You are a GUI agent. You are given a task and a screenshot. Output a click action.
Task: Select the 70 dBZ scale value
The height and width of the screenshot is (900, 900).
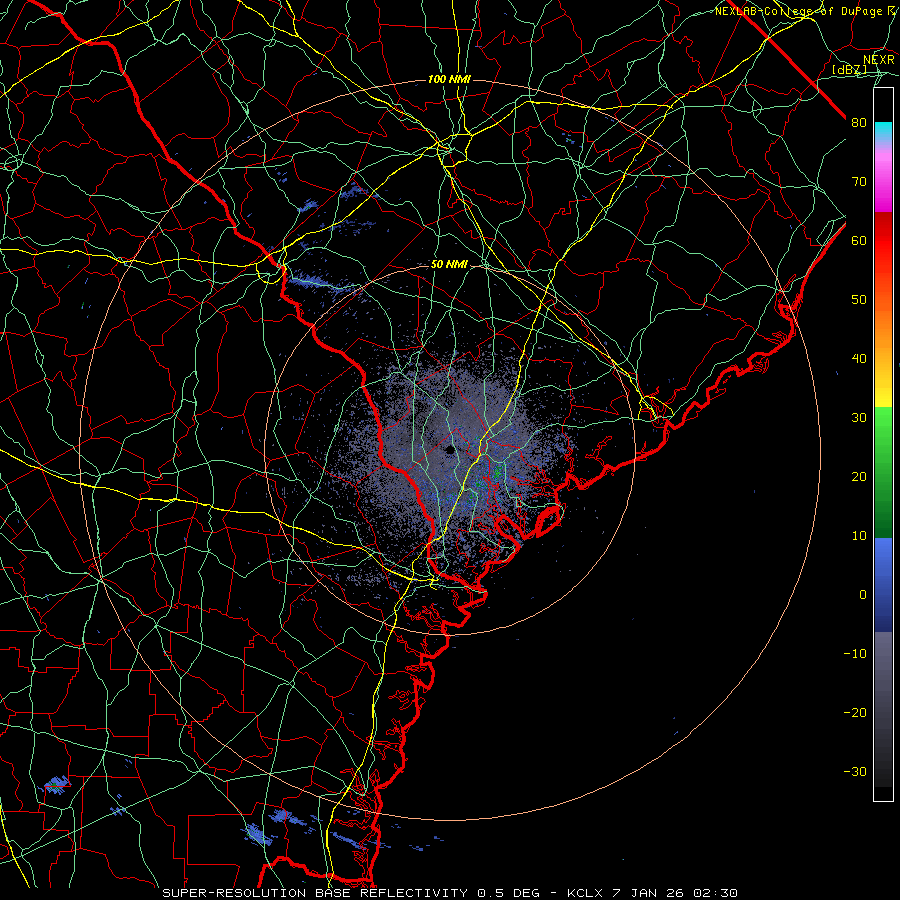click(859, 181)
